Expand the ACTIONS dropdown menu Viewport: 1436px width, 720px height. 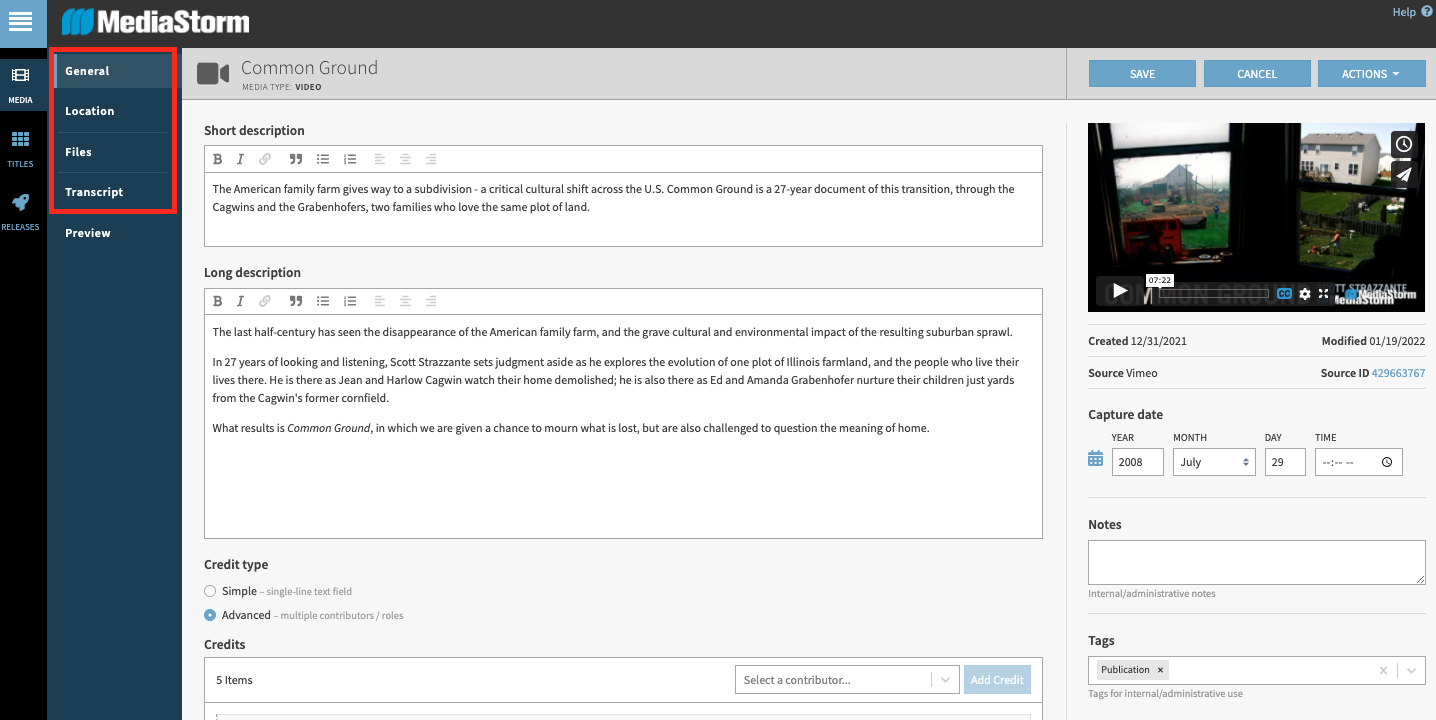click(1371, 73)
